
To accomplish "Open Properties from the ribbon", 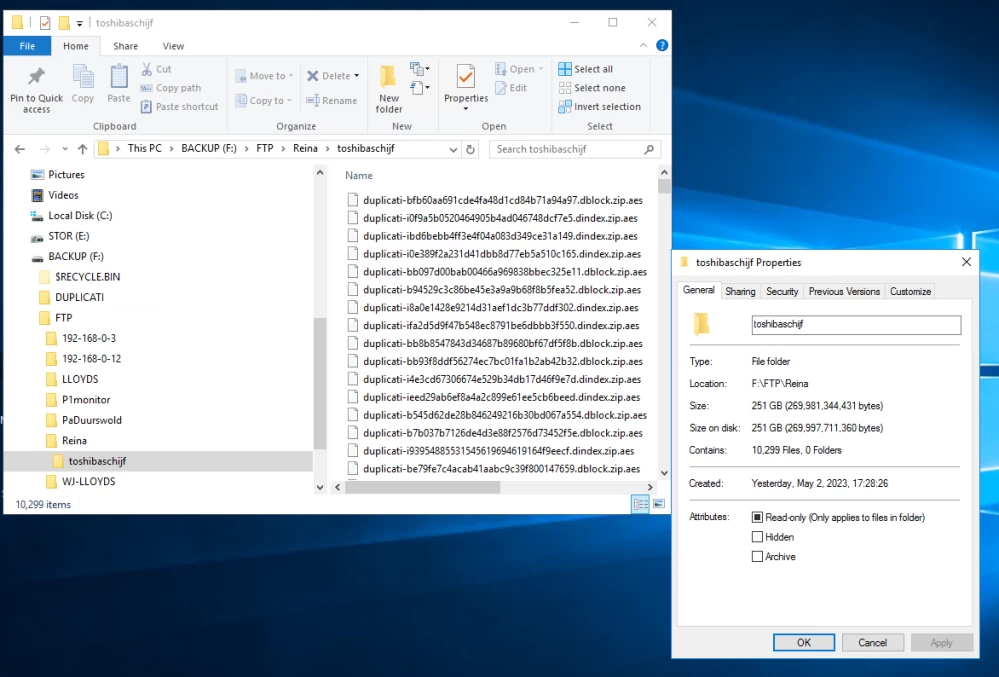I will (x=466, y=78).
